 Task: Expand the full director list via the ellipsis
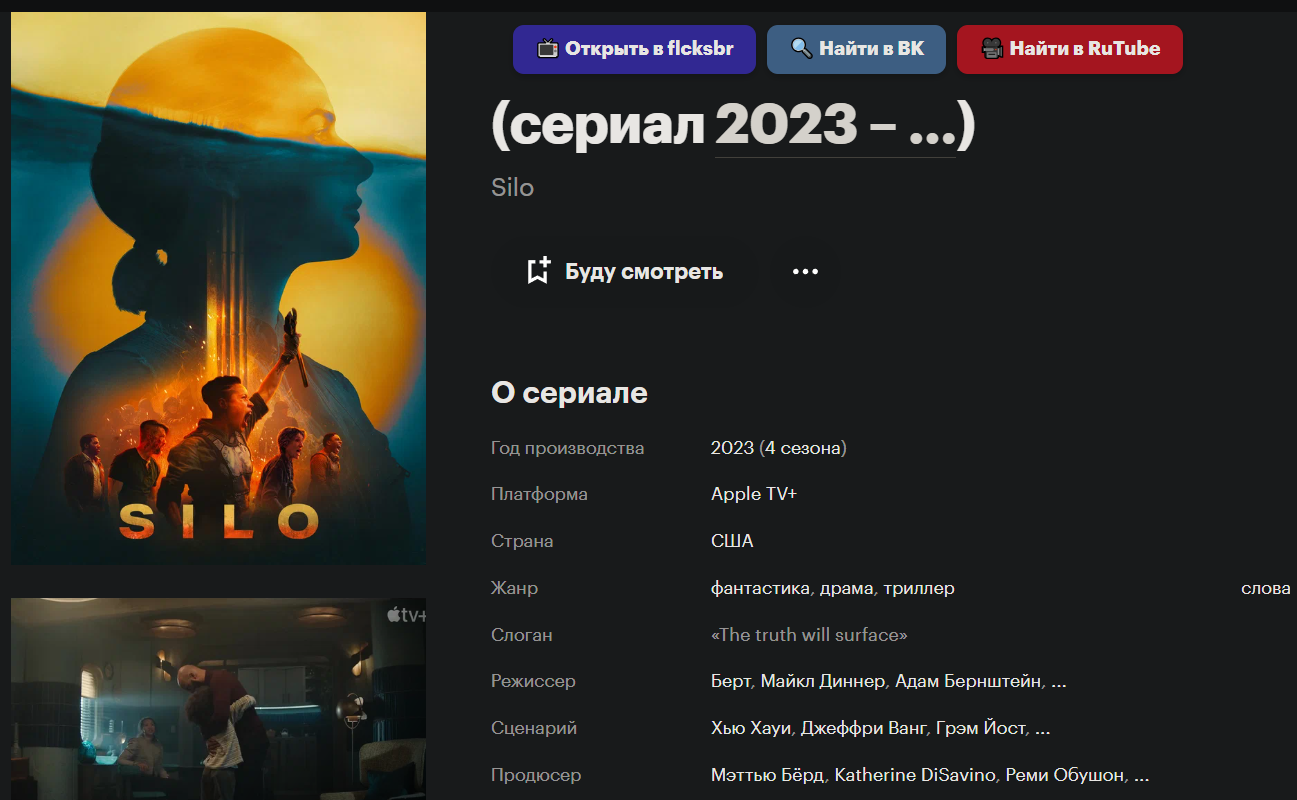(1059, 683)
